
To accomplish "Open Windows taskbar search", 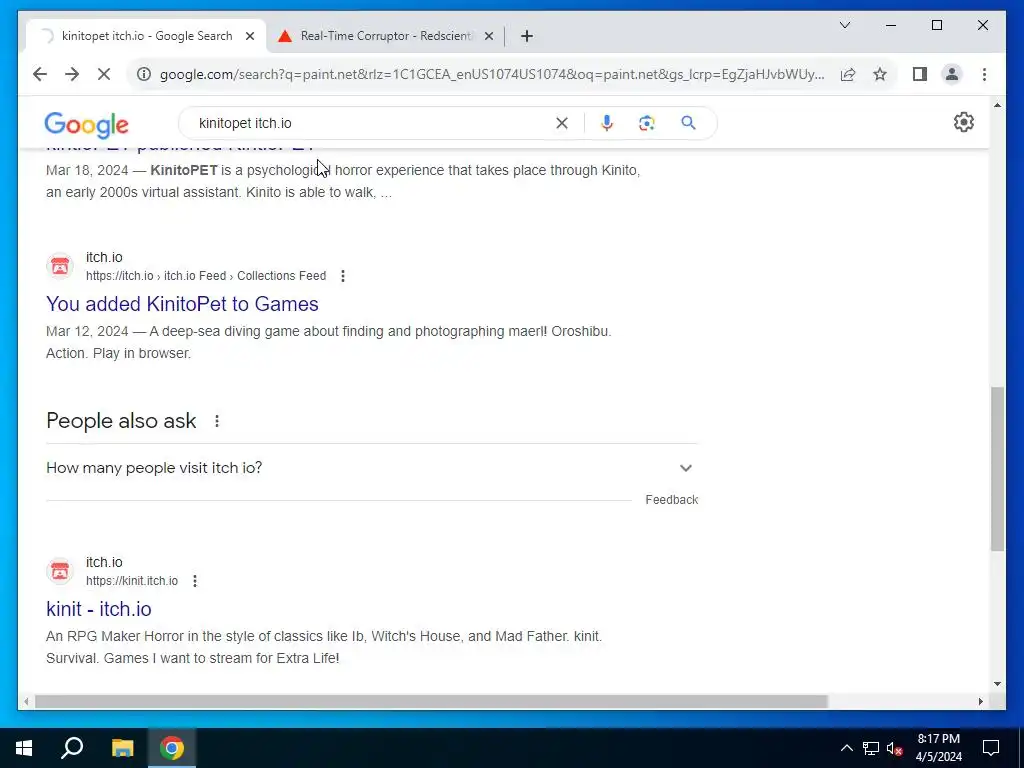I will (72, 748).
